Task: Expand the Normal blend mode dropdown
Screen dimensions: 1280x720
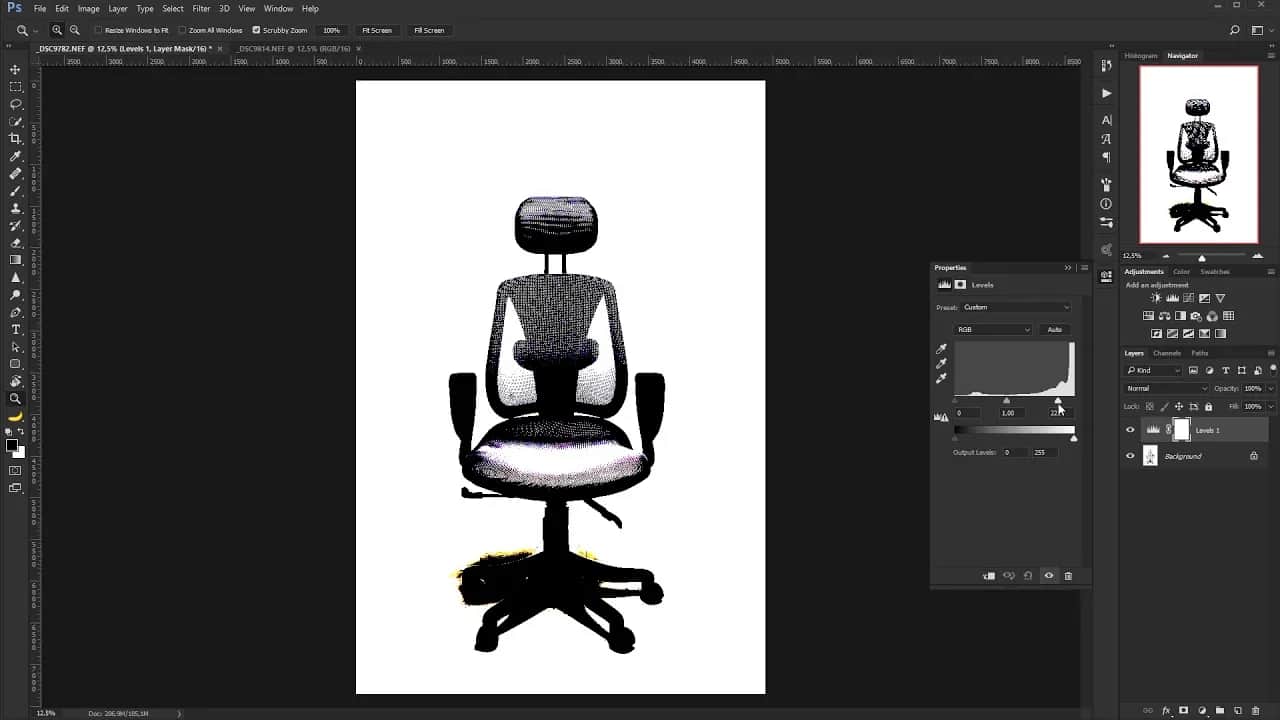Action: click(1166, 388)
